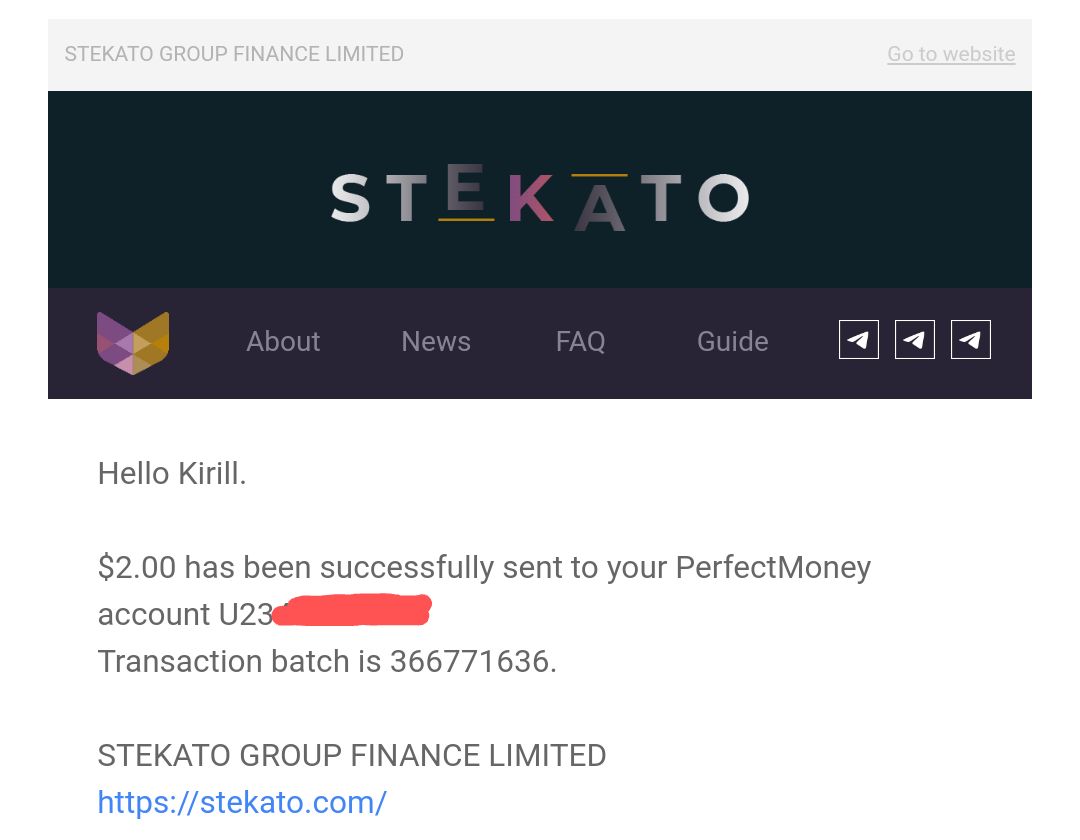The height and width of the screenshot is (840, 1080).
Task: Open the About menu item
Action: [283, 342]
